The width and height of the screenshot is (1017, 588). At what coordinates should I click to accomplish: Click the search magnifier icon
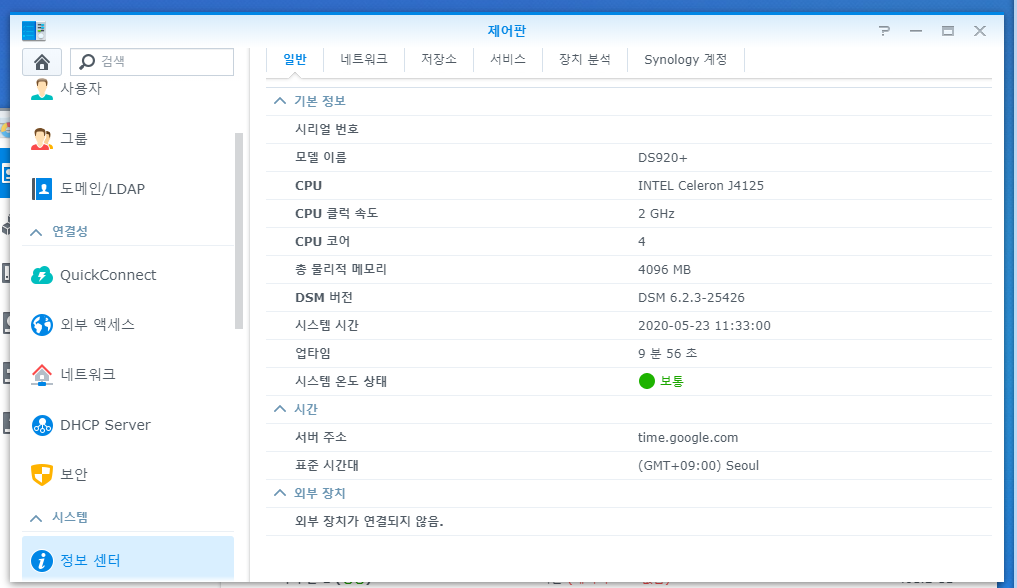[x=86, y=62]
